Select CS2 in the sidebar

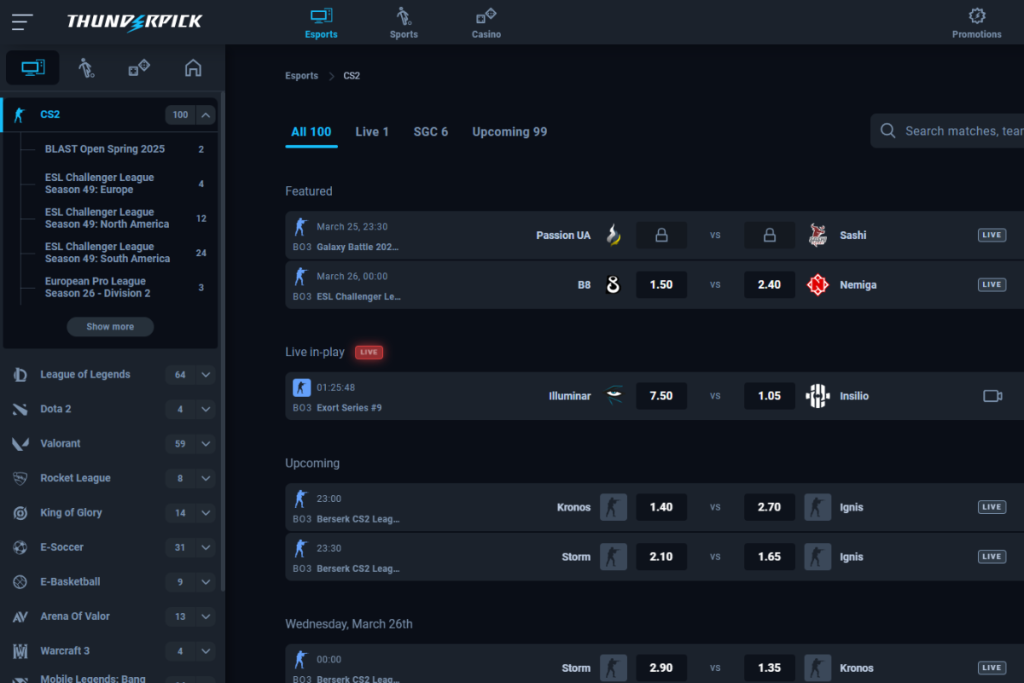point(50,114)
